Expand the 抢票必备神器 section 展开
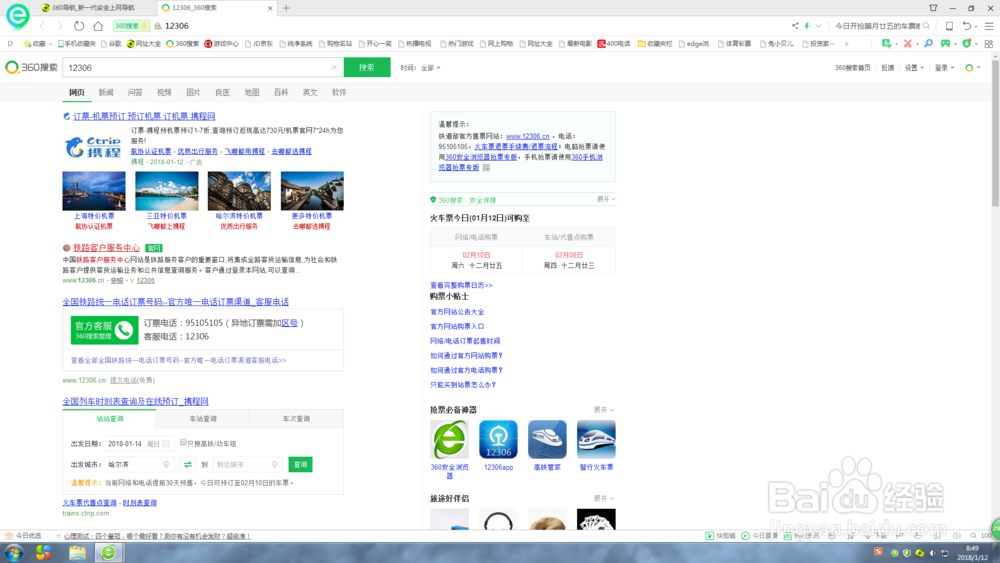 pos(605,410)
